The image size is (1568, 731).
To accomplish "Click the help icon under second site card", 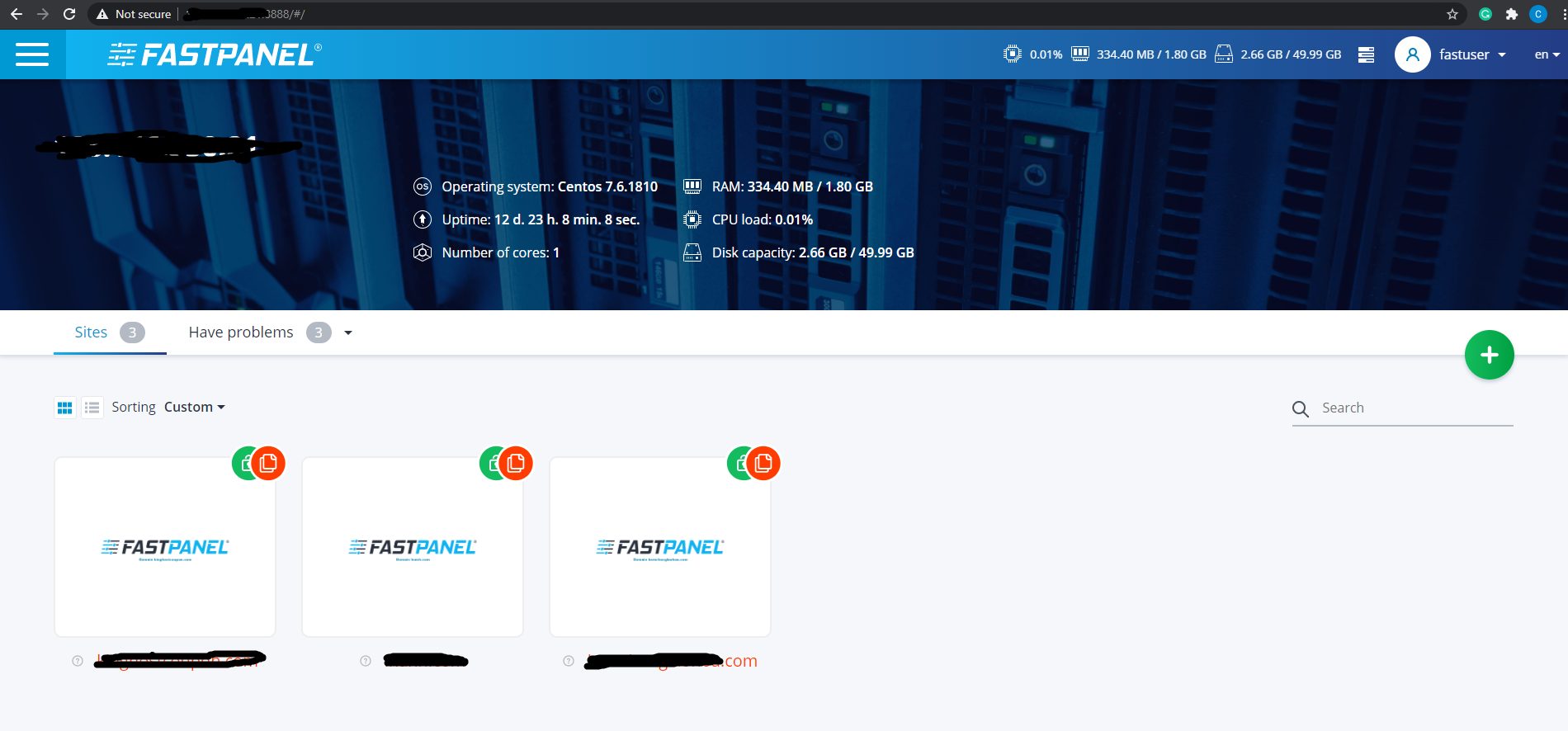I will (x=366, y=661).
